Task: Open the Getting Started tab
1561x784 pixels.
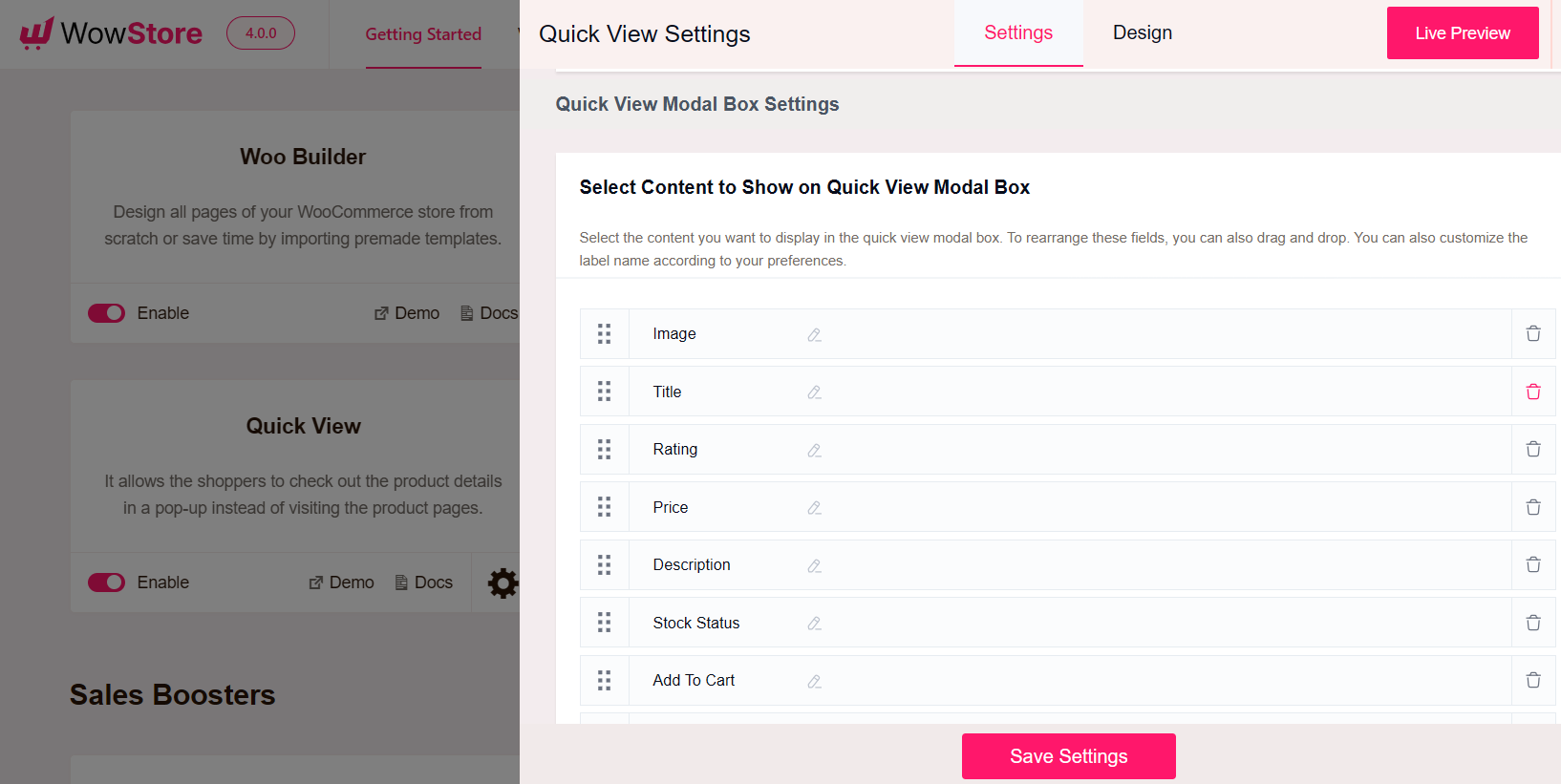Action: pos(423,34)
